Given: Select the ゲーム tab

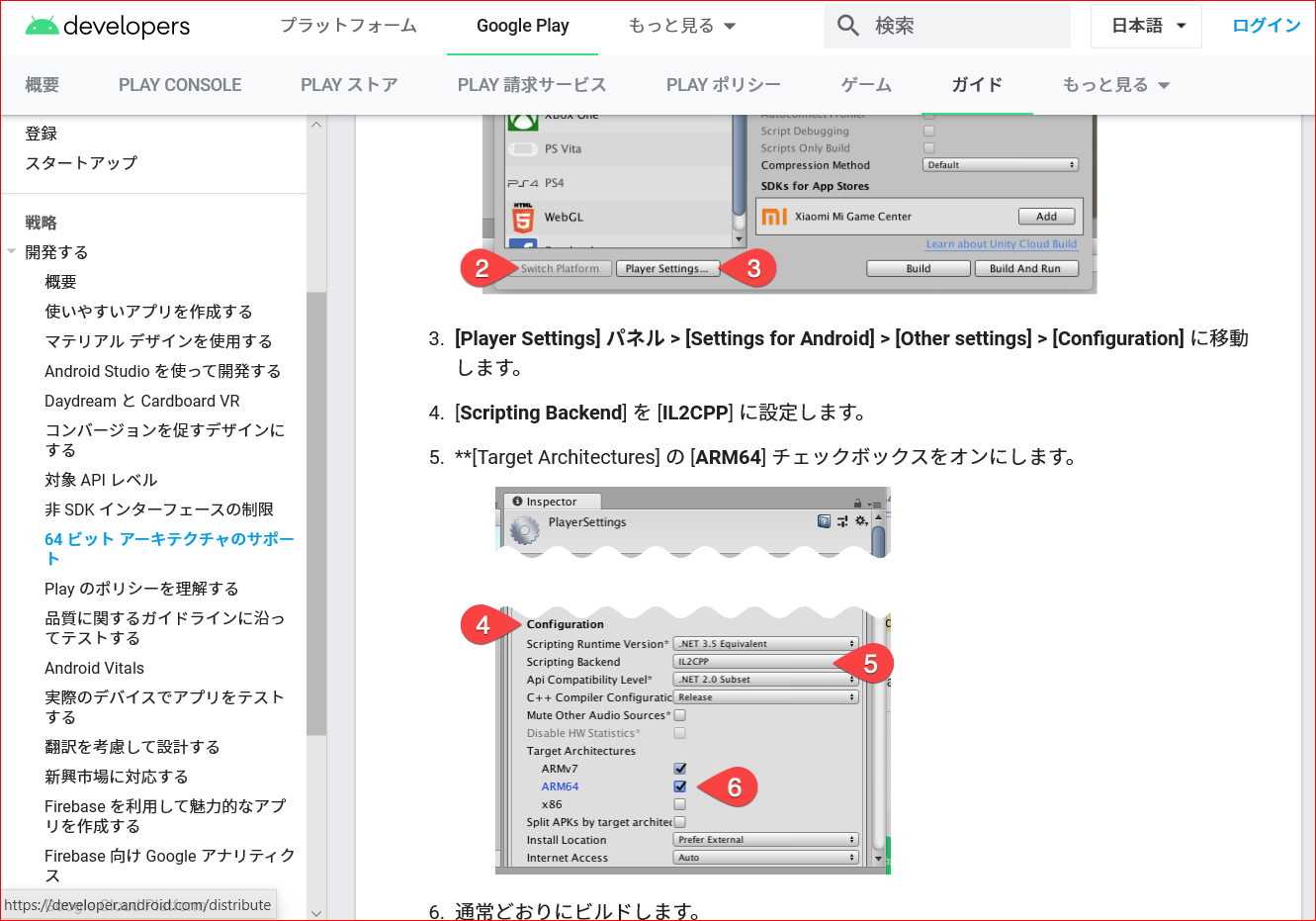Looking at the screenshot, I should tap(865, 85).
